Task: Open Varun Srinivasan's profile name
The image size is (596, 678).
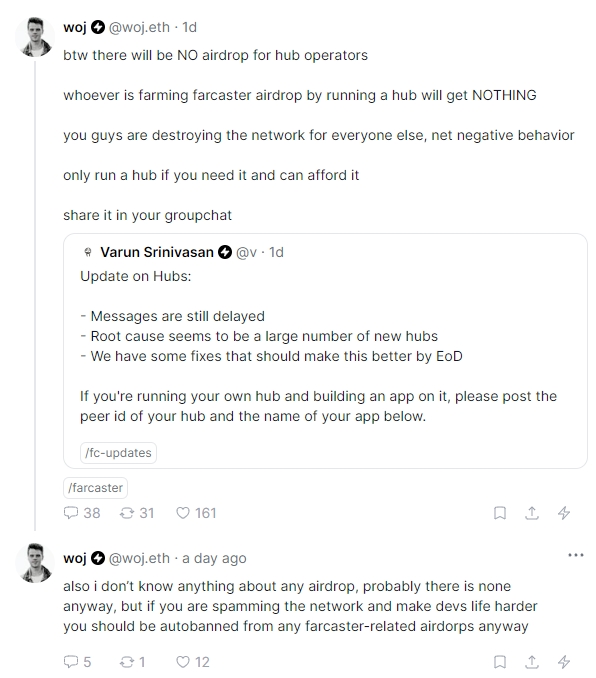Action: click(x=157, y=252)
